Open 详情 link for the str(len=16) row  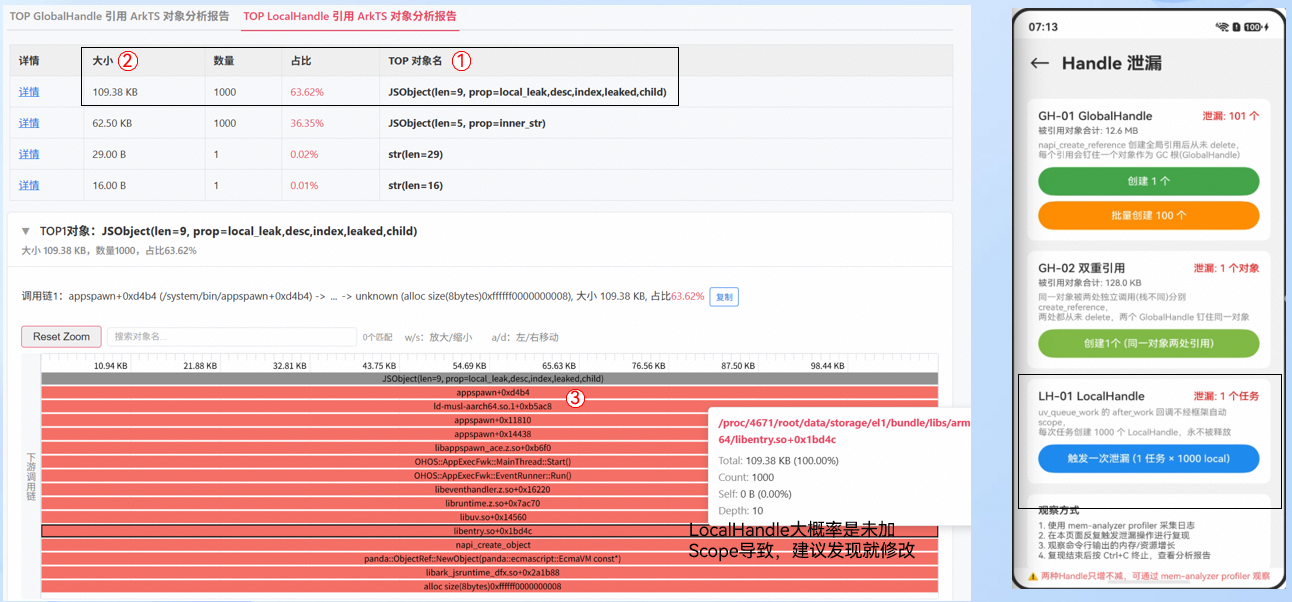(x=29, y=185)
